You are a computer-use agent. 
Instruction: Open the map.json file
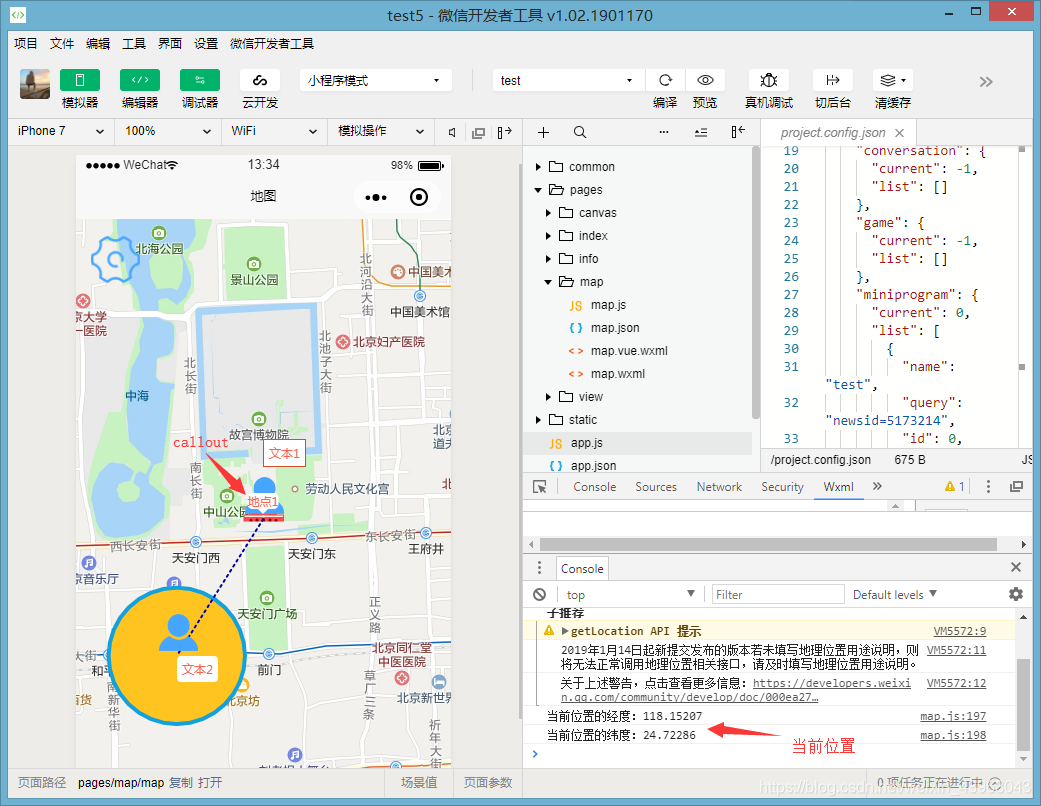pos(615,328)
